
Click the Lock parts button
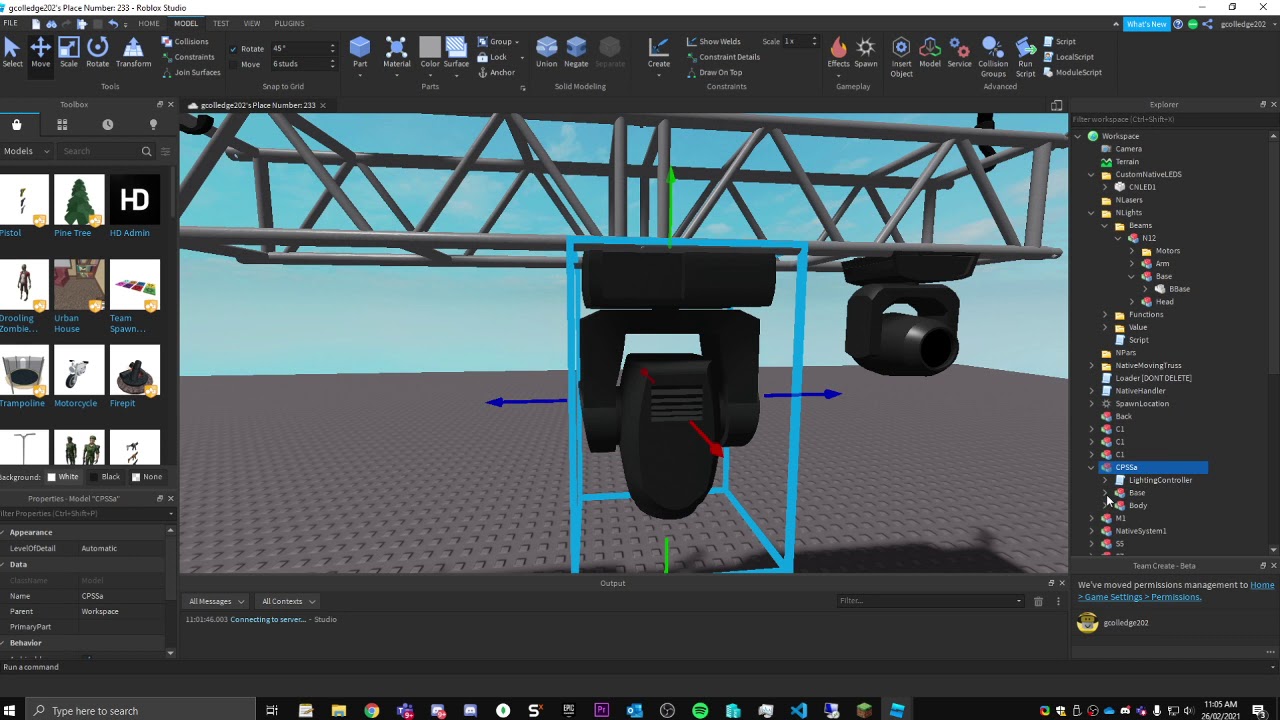point(496,57)
